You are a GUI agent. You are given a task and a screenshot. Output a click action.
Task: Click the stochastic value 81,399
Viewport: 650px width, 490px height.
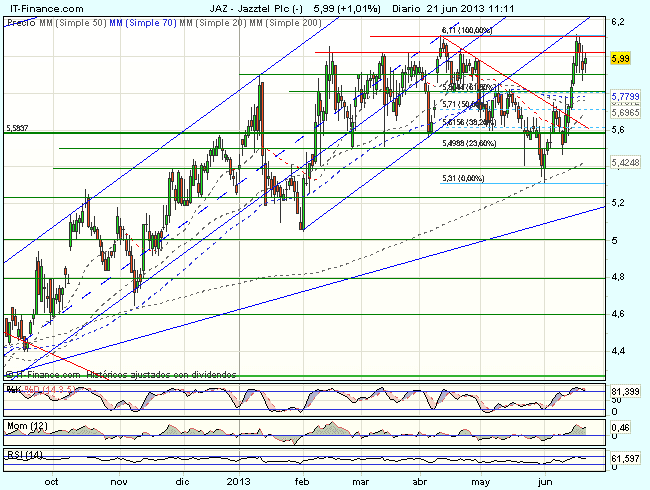pyautogui.click(x=626, y=389)
